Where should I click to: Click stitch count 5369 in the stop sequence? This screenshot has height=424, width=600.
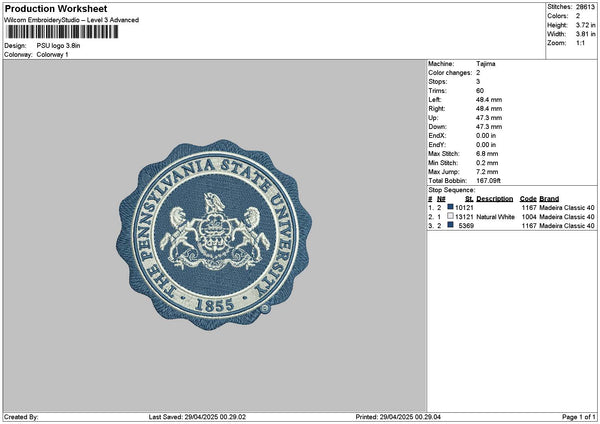[466, 226]
